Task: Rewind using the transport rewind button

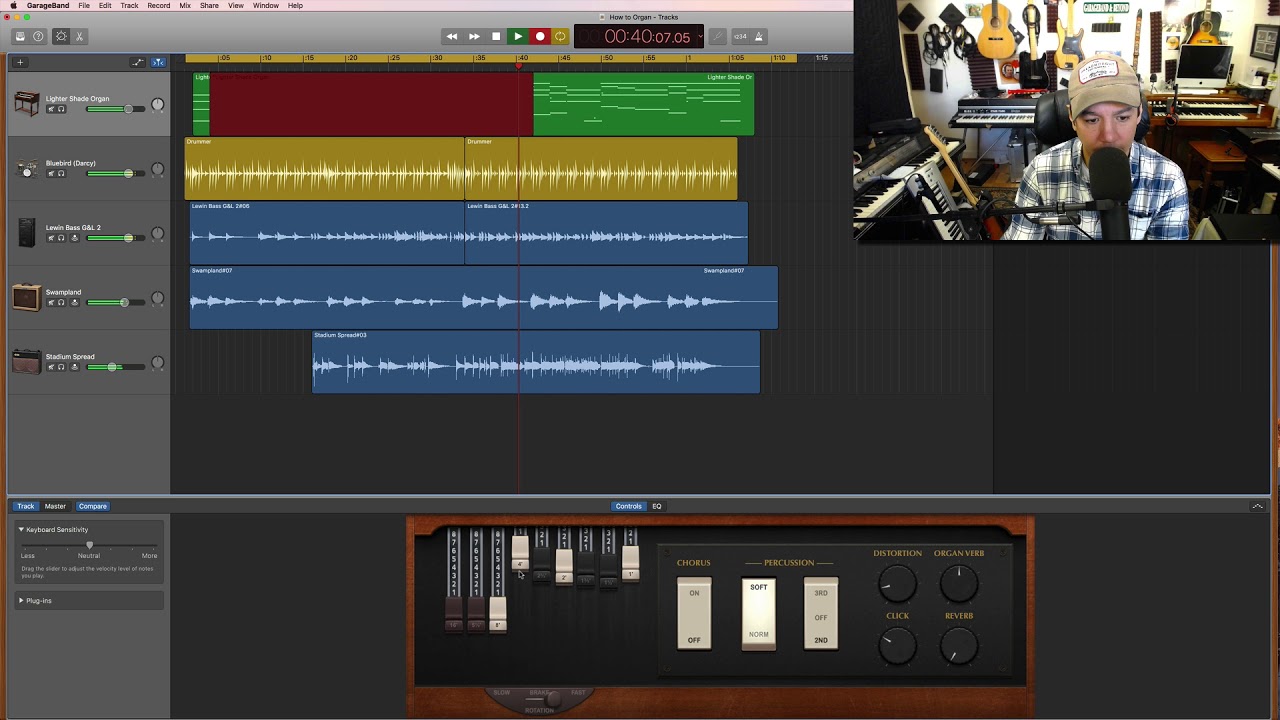Action: pyautogui.click(x=452, y=36)
